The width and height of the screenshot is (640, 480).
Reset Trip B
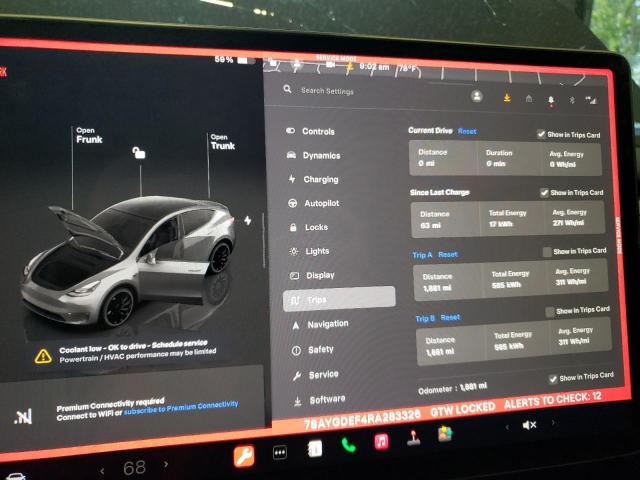point(451,317)
